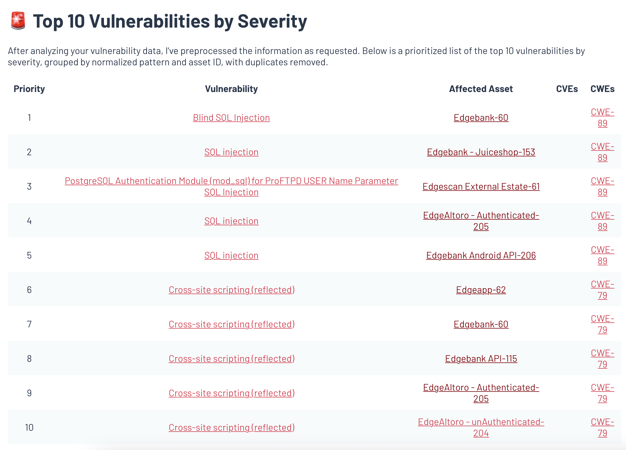Open Cross-site scripting link in priority 10
This screenshot has width=626, height=450.
tap(232, 428)
